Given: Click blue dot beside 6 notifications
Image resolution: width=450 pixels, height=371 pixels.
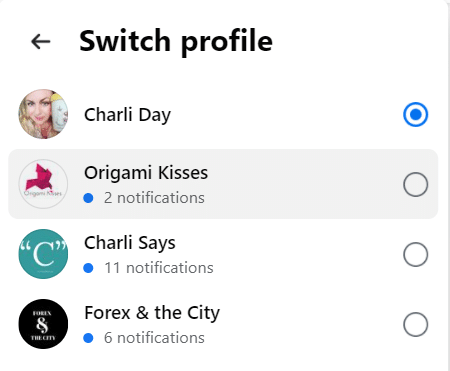Looking at the screenshot, I should click(x=88, y=338).
